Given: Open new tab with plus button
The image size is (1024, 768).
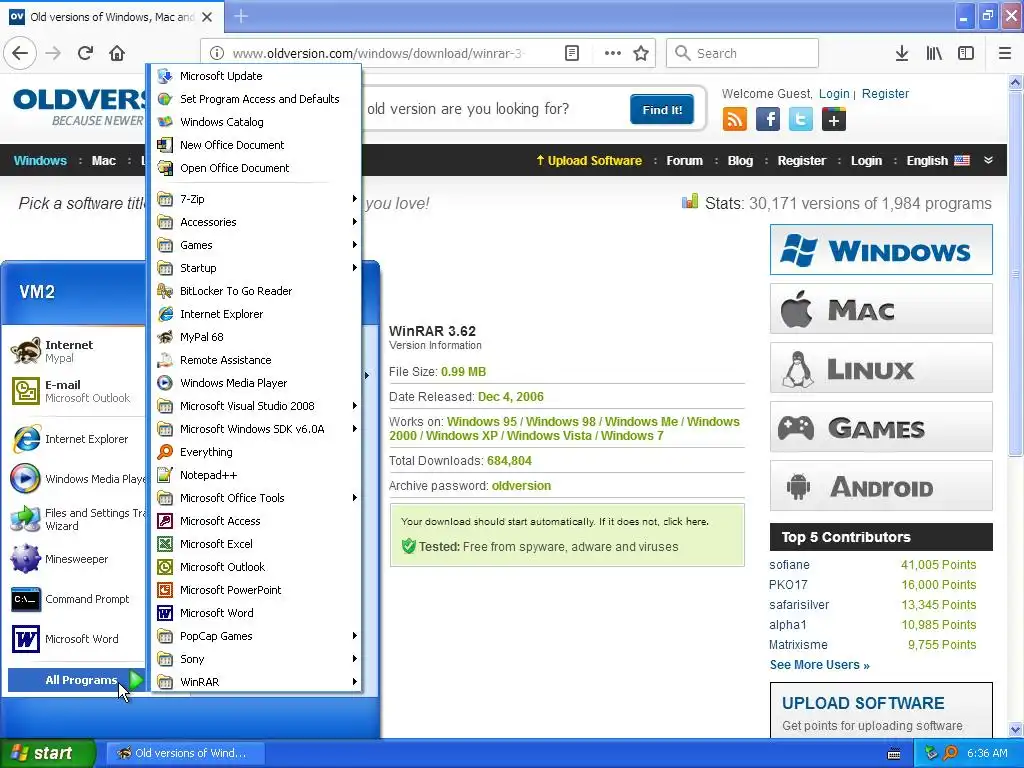Looking at the screenshot, I should 241,16.
